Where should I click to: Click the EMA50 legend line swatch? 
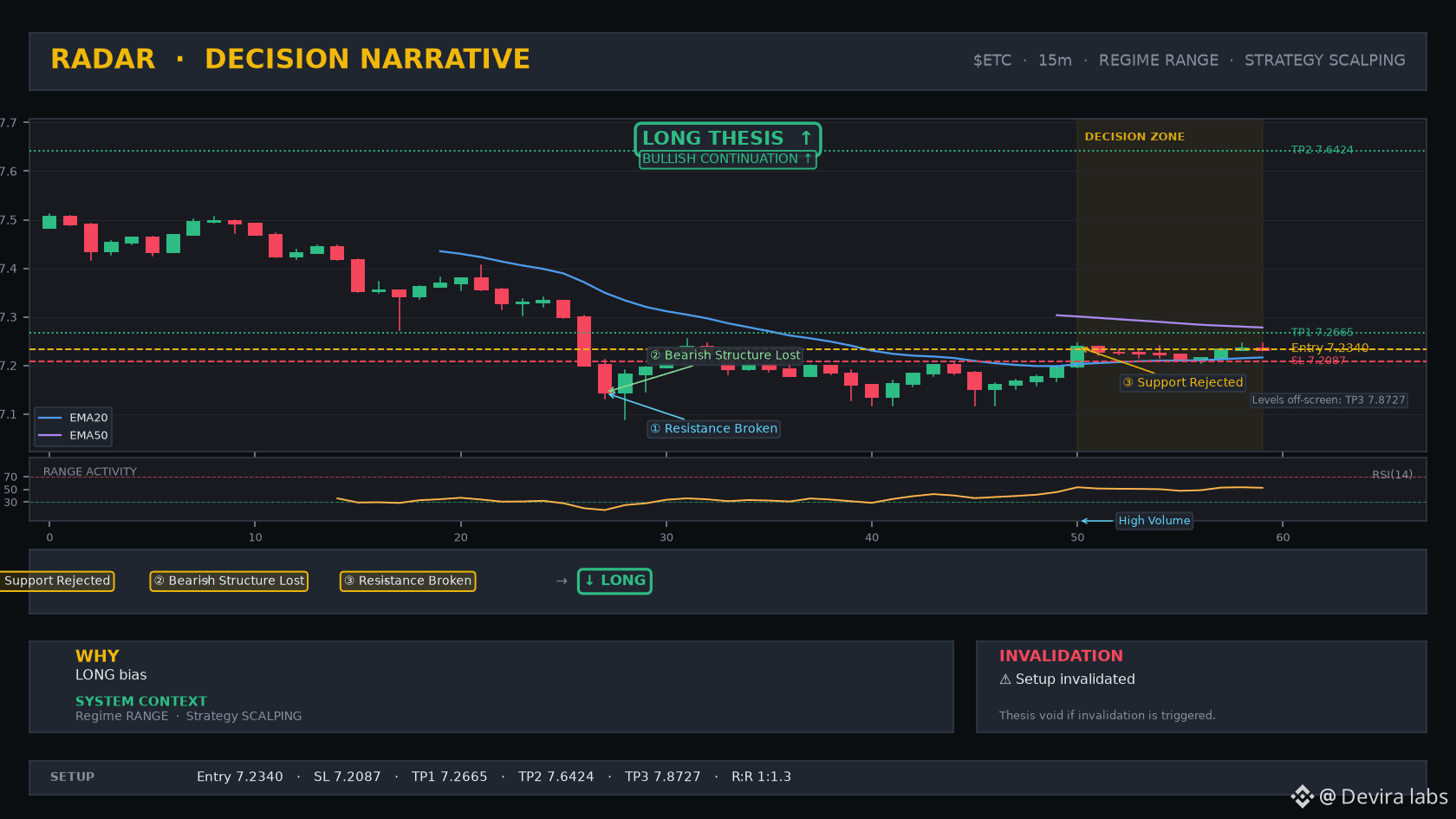click(50, 435)
